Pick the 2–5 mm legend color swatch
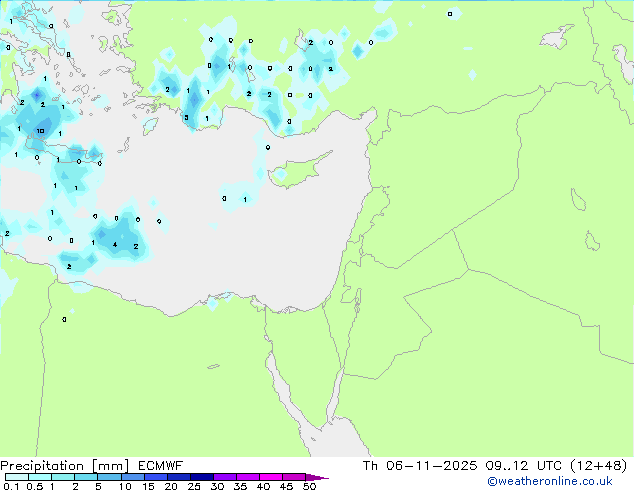 [86, 477]
